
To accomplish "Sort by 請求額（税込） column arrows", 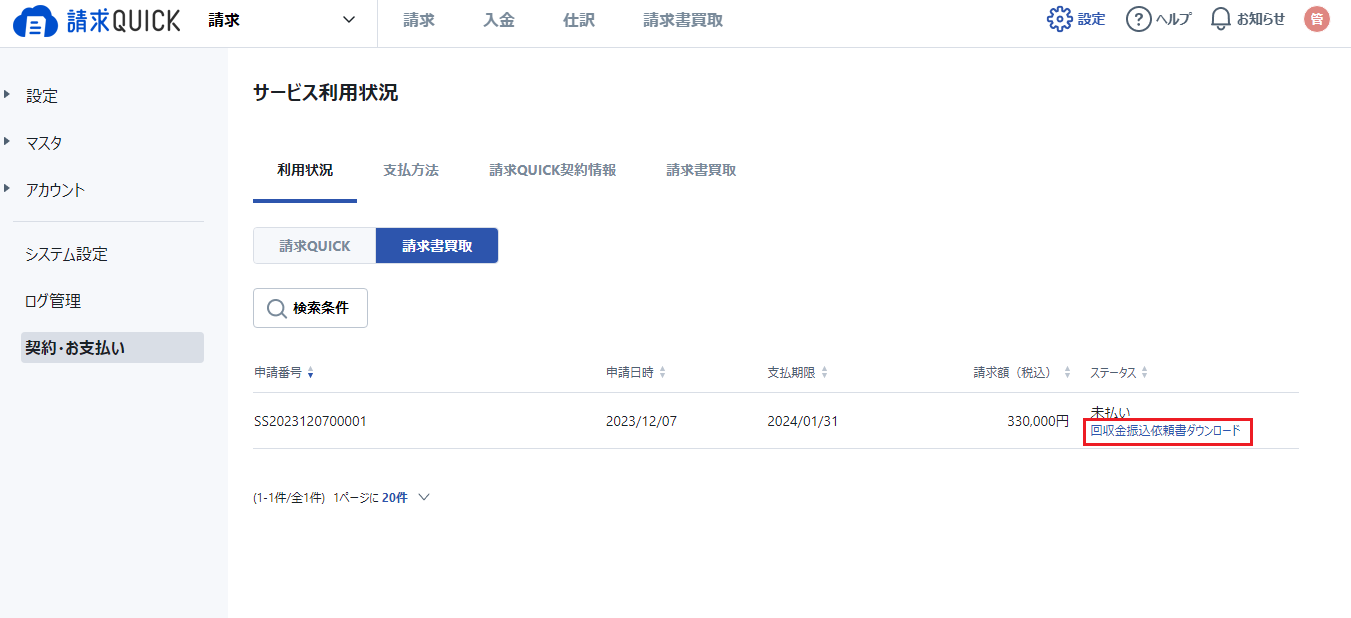I will click(1067, 373).
